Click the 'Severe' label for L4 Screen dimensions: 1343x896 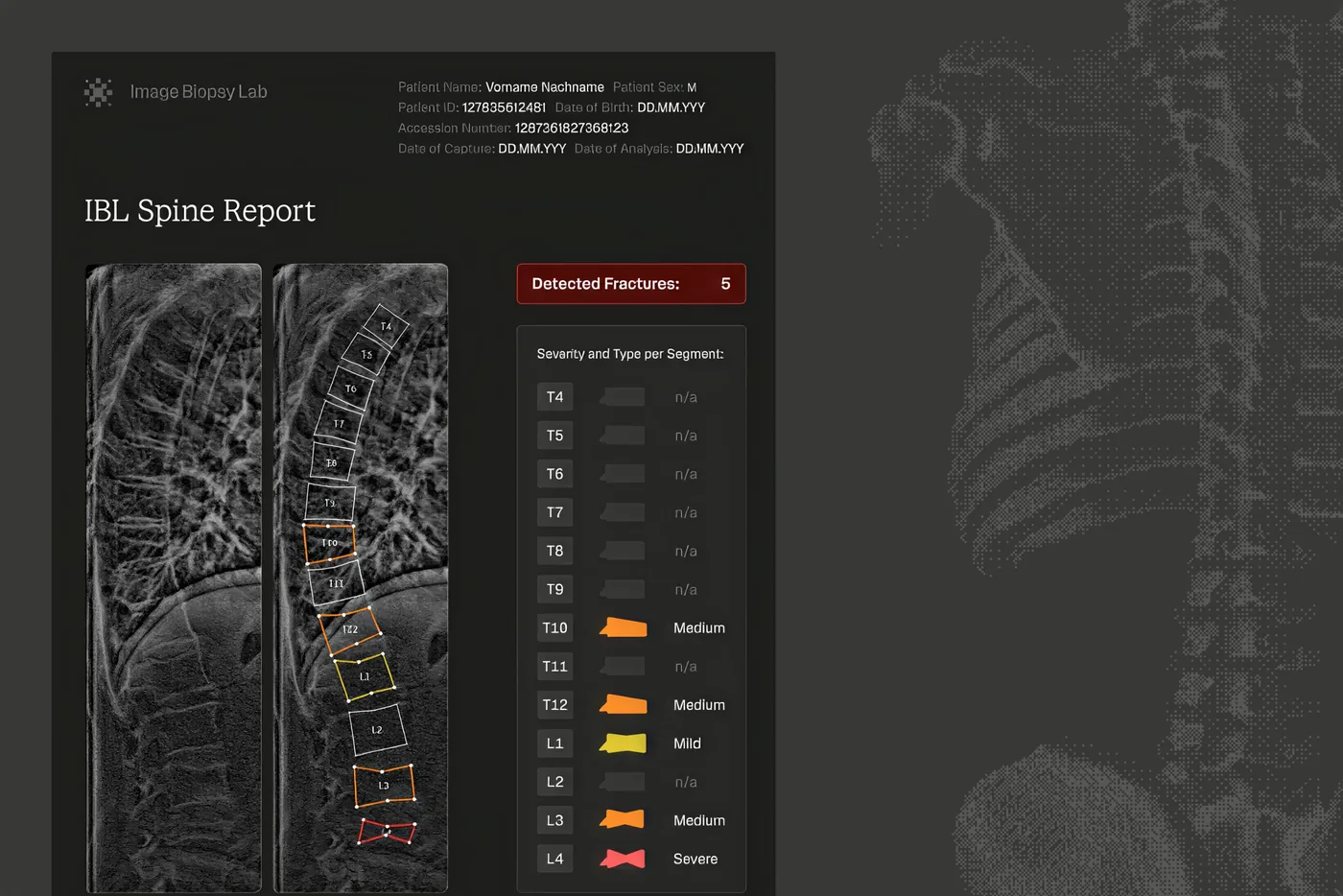(695, 859)
